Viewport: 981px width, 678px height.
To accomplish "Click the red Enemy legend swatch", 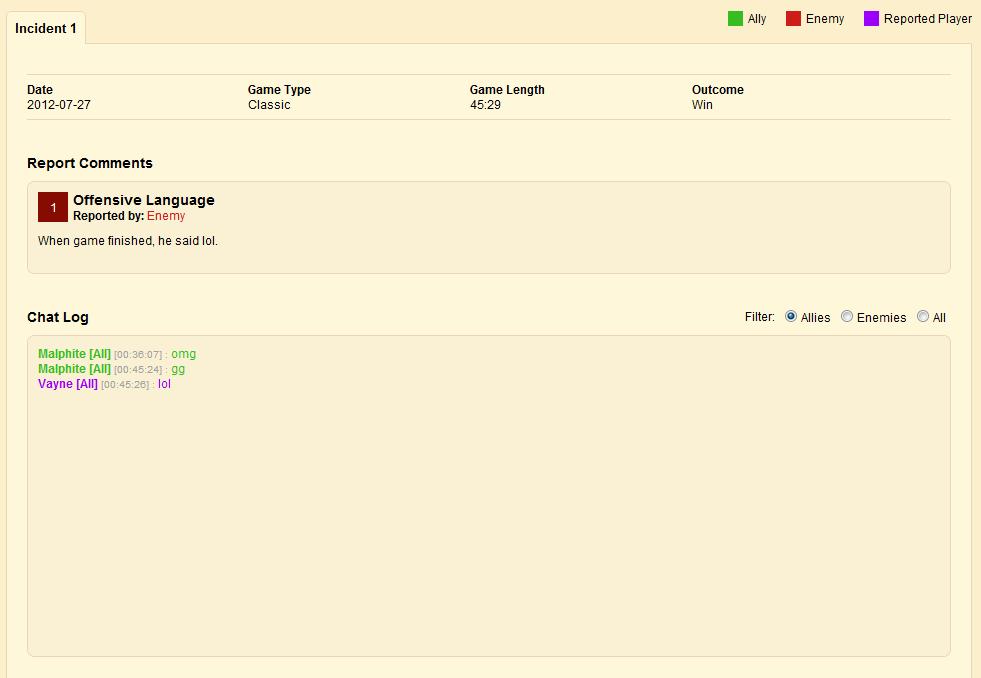I will [793, 18].
